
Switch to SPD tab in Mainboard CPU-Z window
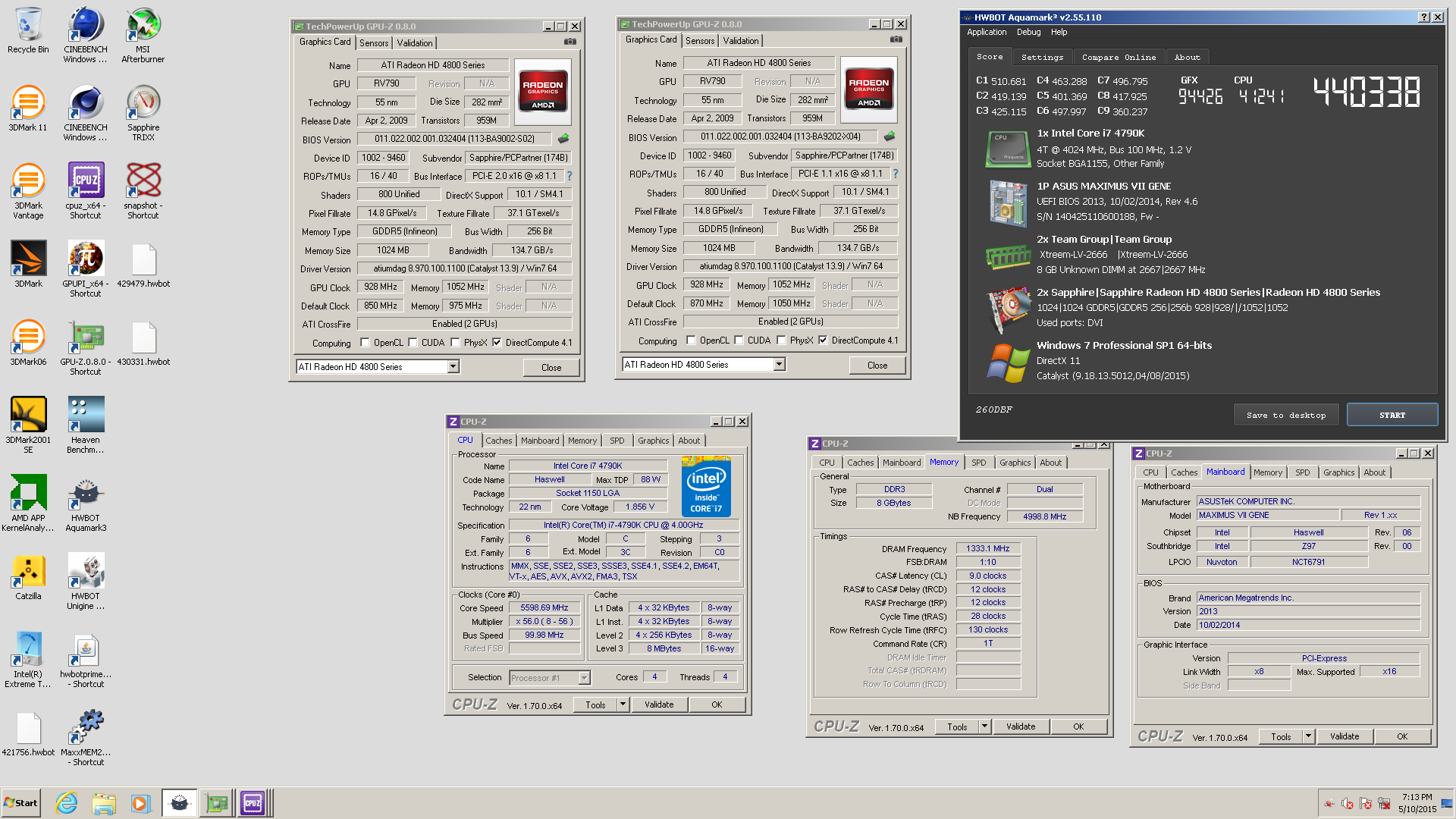pyautogui.click(x=1302, y=472)
